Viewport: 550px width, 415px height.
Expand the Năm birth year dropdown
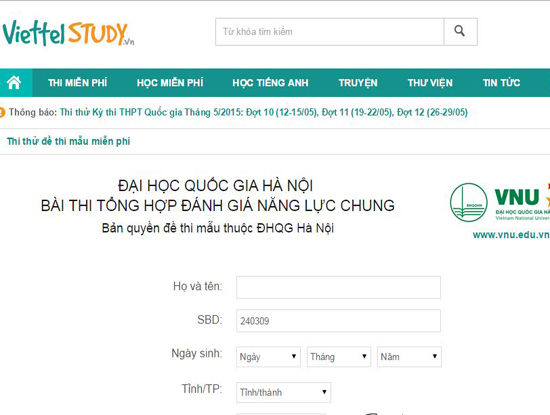tap(409, 357)
